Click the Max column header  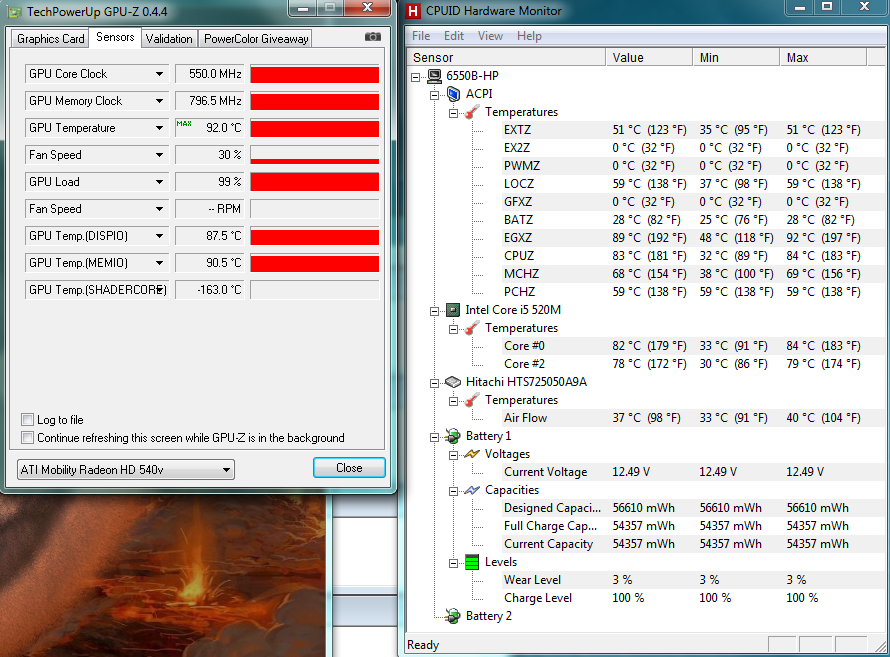[x=824, y=57]
